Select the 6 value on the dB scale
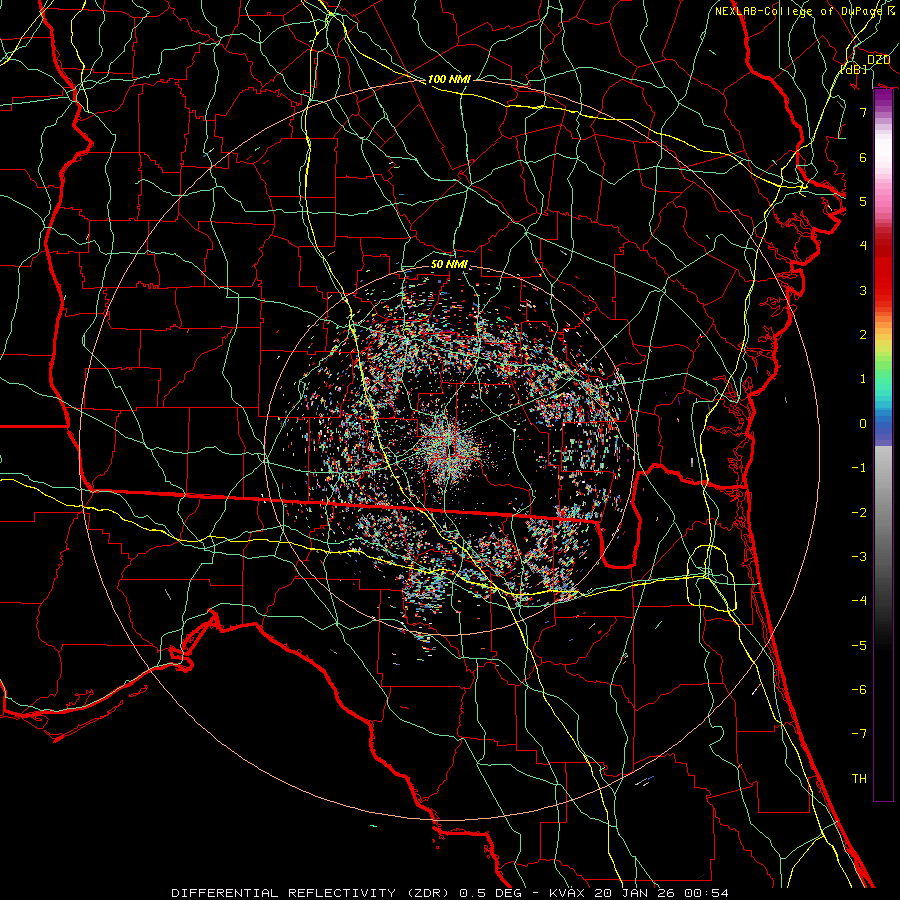 pos(863,157)
